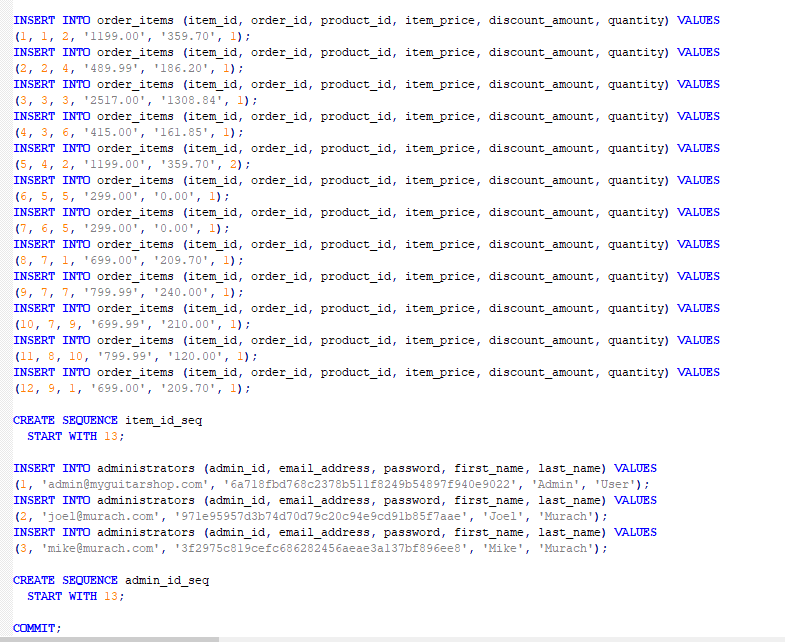Click the values row starting with (12, 9, 1
Viewport: 785px width, 642px height.
133,388
